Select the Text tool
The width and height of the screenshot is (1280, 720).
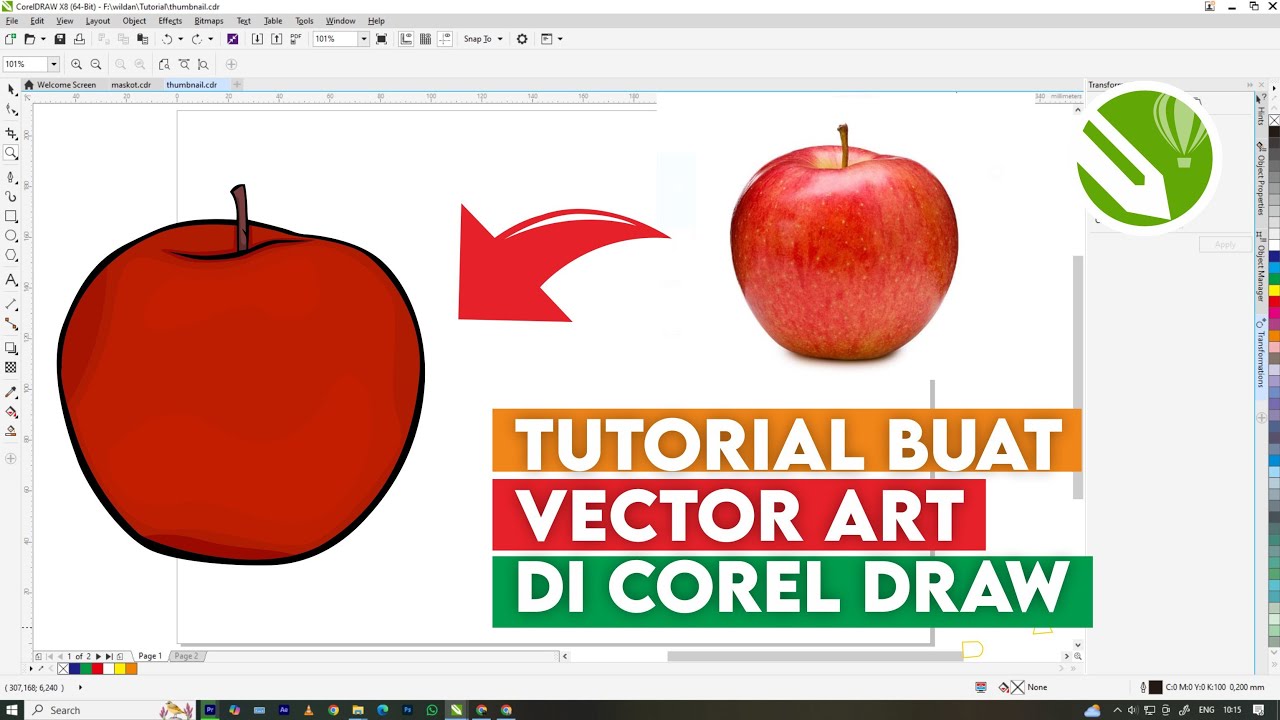pyautogui.click(x=11, y=279)
